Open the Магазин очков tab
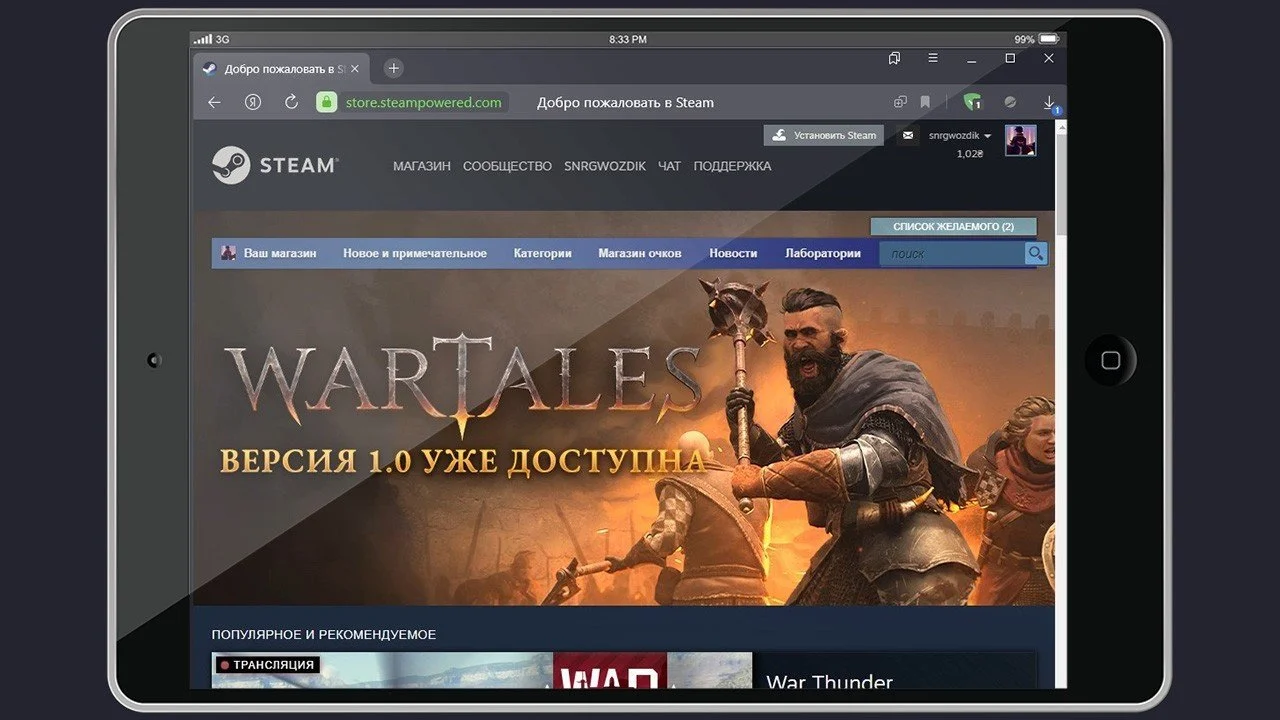 (640, 253)
